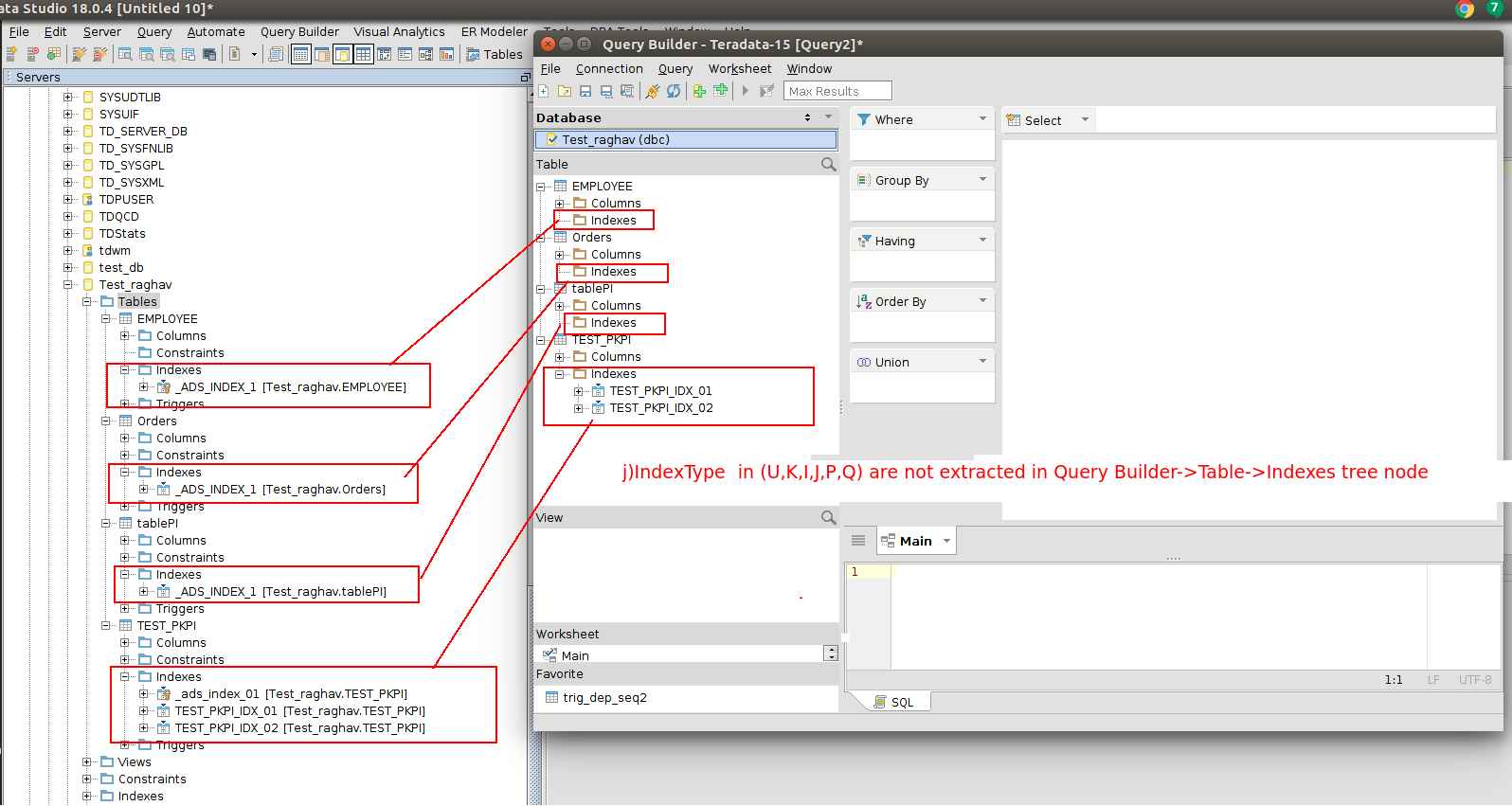Click the Save As icon in Query Builder
Viewport: 1512px width, 806px height.
tap(606, 91)
